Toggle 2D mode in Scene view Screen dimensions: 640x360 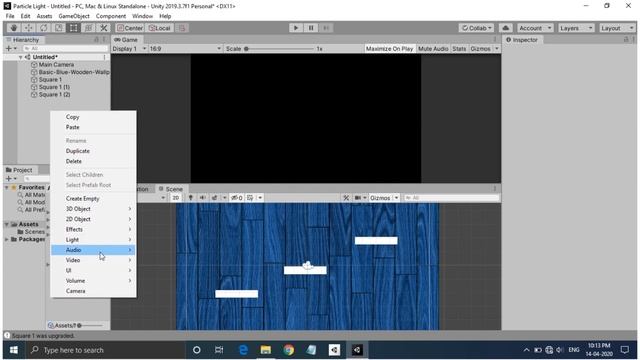click(x=176, y=198)
